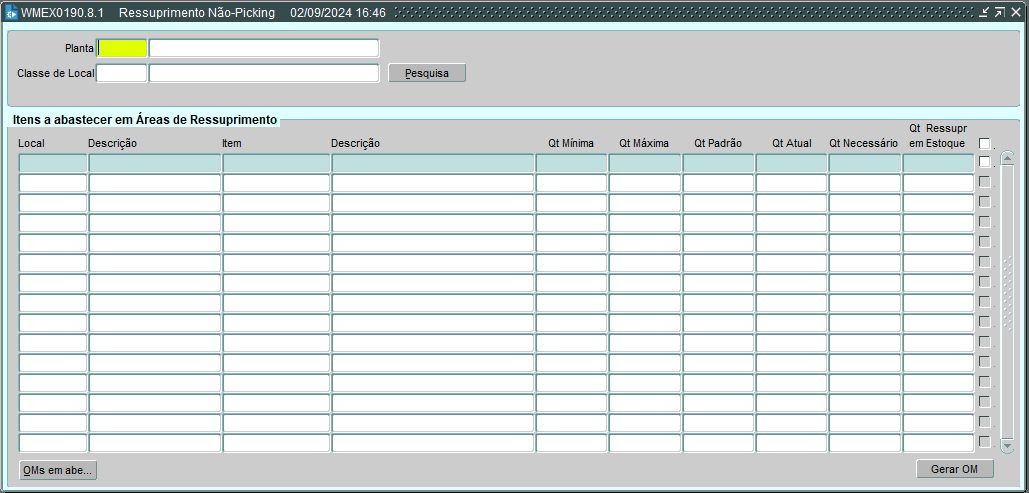Focus the Planta description field
Viewport: 1029px width, 493px height.
pyautogui.click(x=264, y=48)
